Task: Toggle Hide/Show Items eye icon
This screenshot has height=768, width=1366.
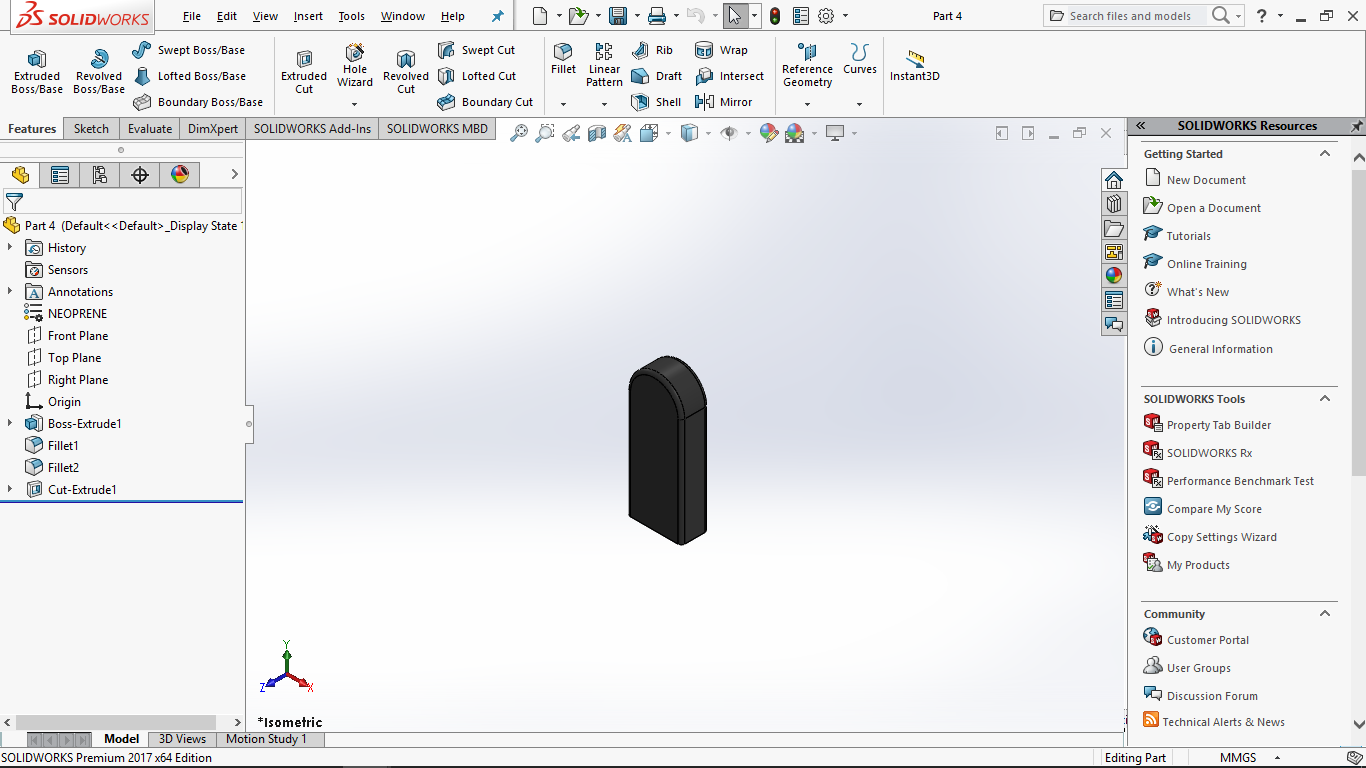Action: click(729, 133)
